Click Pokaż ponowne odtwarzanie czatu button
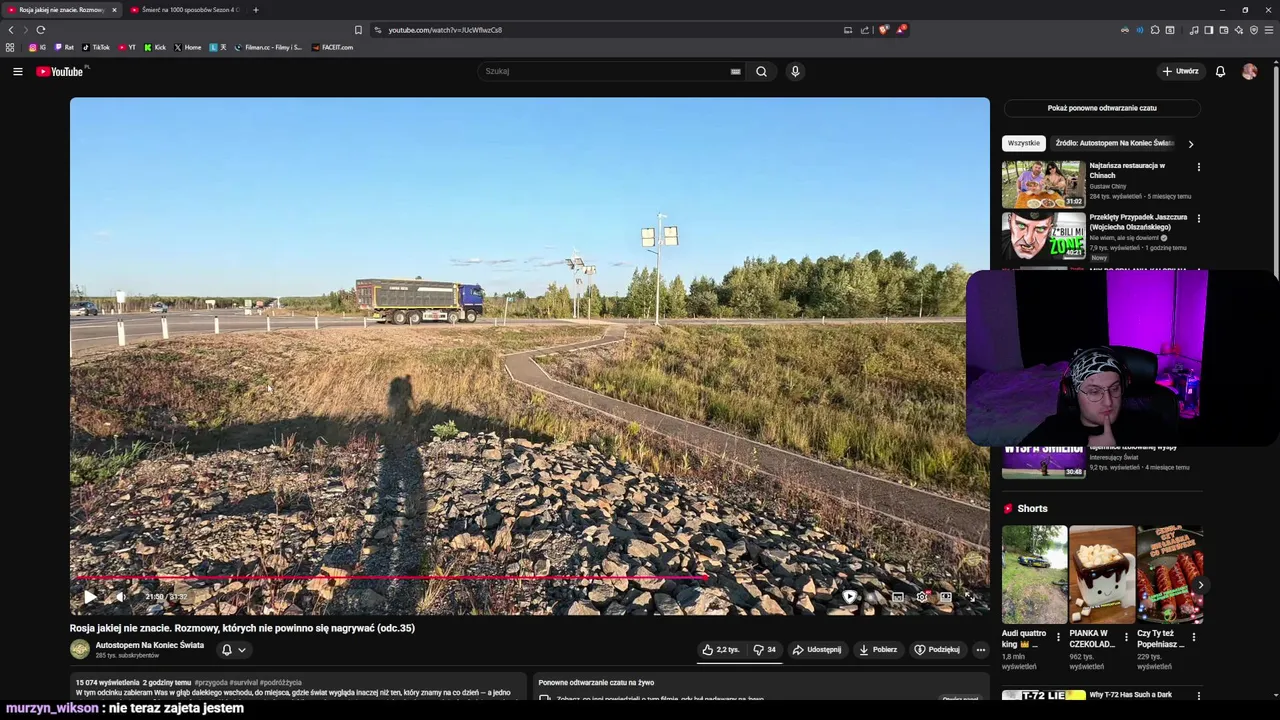 pyautogui.click(x=1102, y=108)
